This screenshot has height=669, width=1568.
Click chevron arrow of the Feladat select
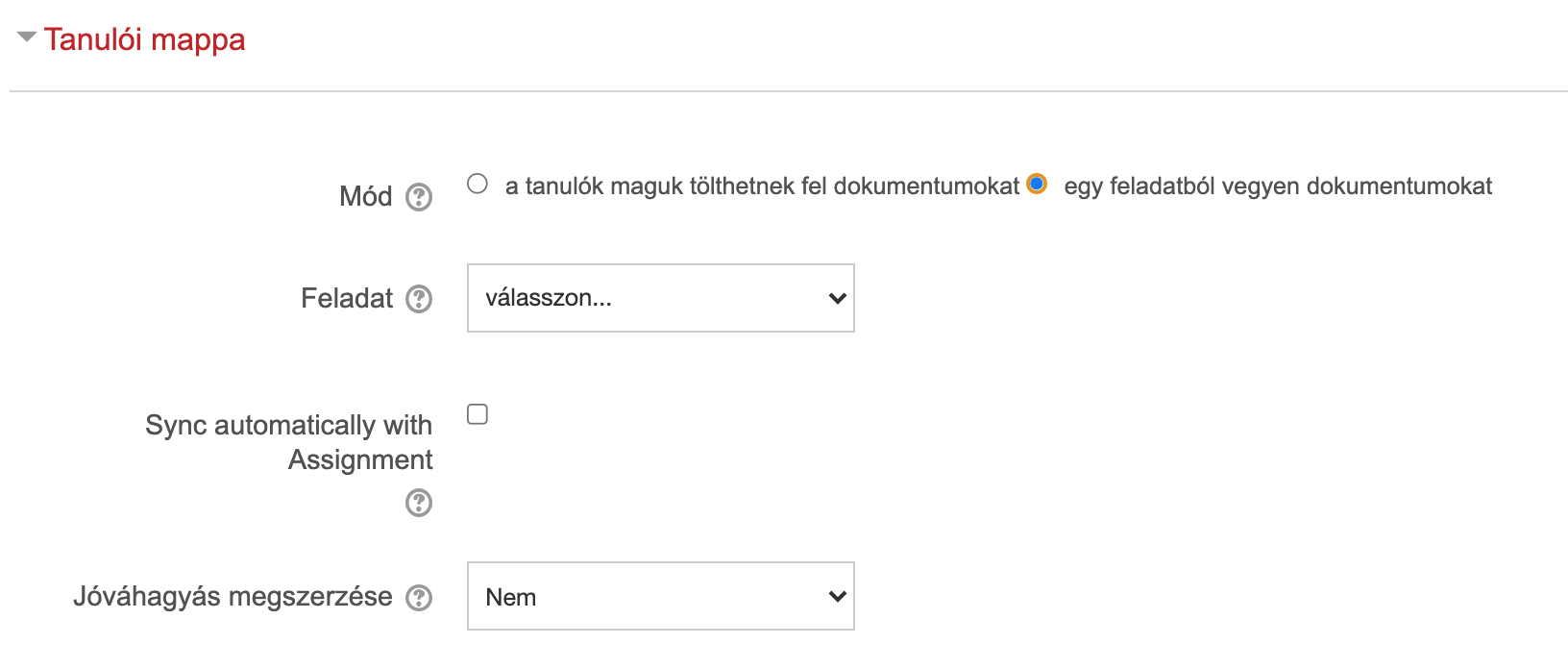837,298
